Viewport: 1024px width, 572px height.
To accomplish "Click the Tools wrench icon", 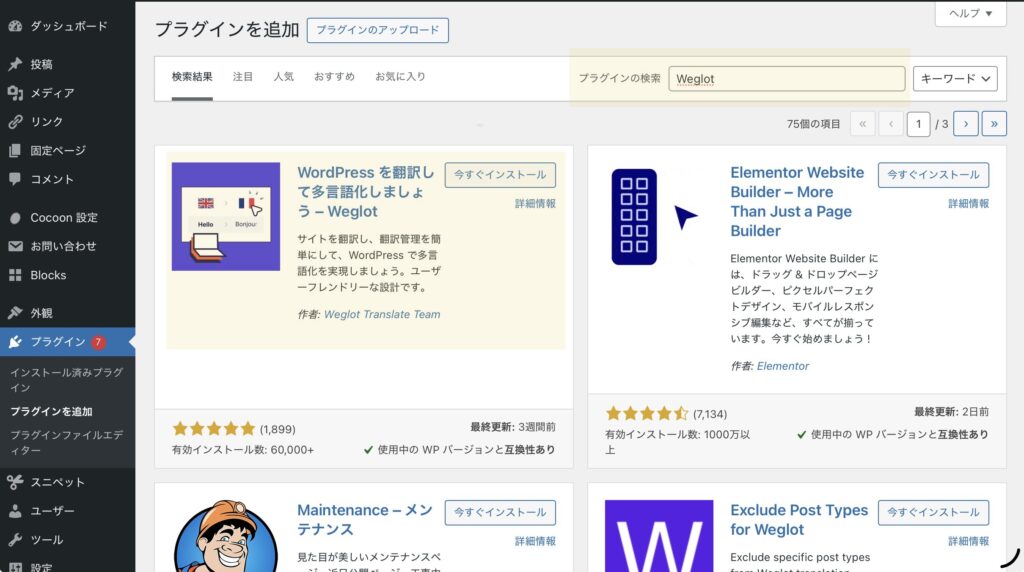I will tap(15, 540).
